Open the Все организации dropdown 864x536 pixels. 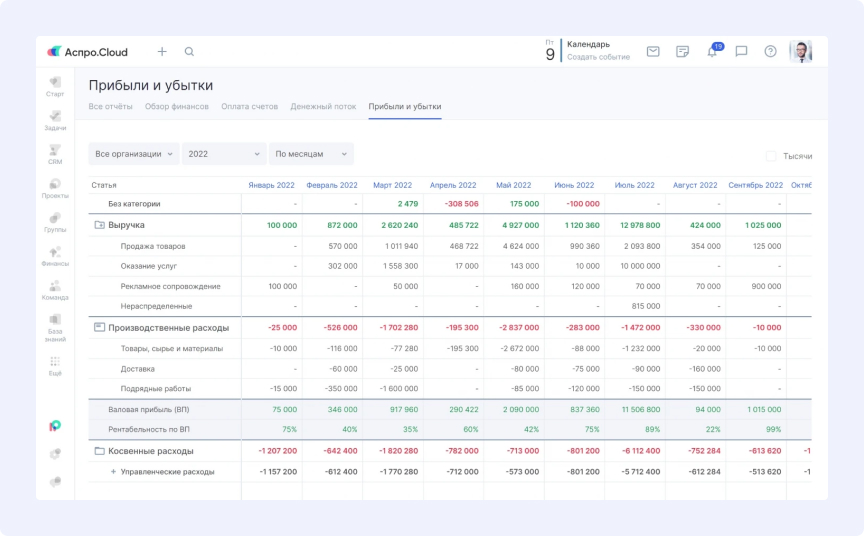pyautogui.click(x=134, y=154)
